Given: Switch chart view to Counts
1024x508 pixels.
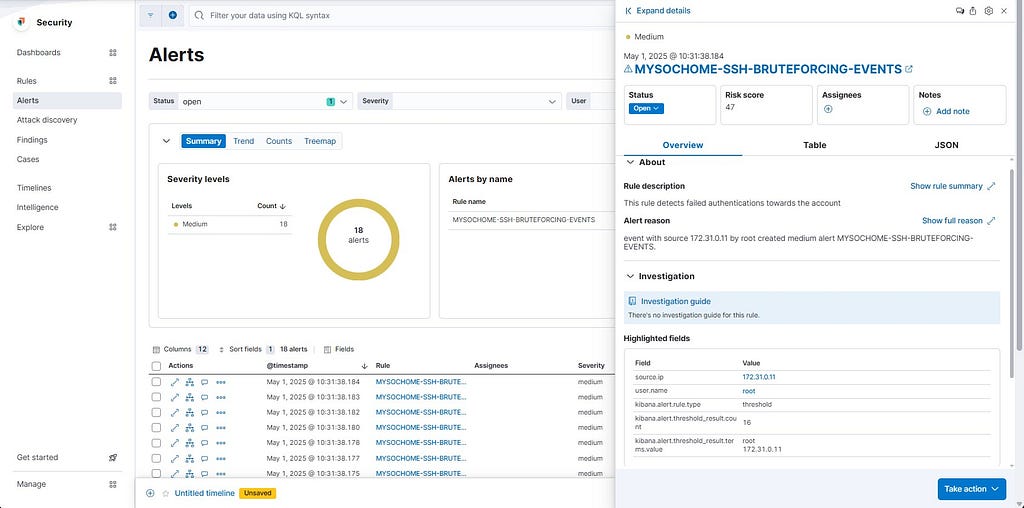Looking at the screenshot, I should click(279, 141).
